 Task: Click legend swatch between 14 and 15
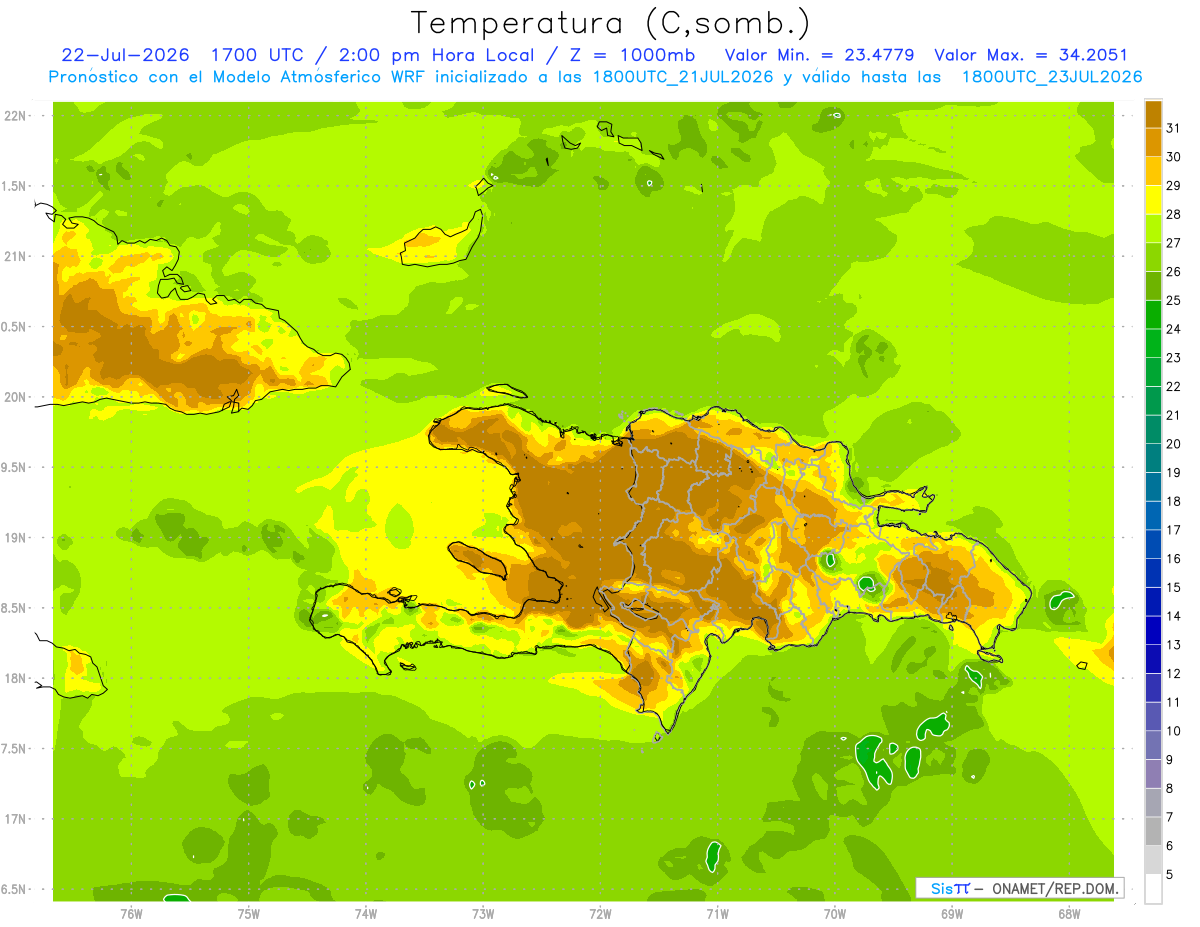click(x=1153, y=602)
